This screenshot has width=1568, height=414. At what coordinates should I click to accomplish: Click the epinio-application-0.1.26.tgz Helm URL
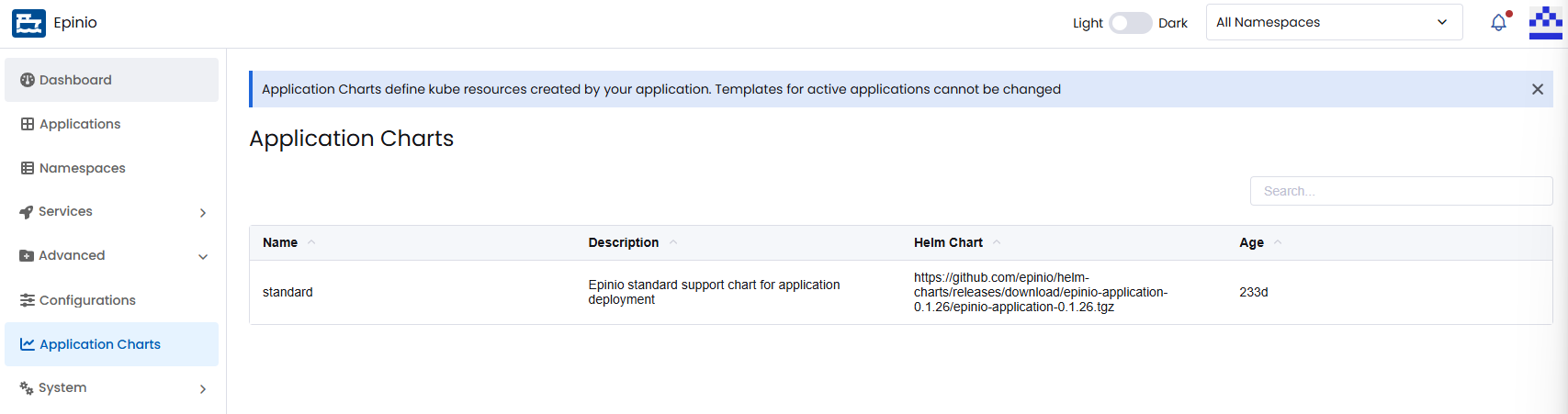point(1041,292)
